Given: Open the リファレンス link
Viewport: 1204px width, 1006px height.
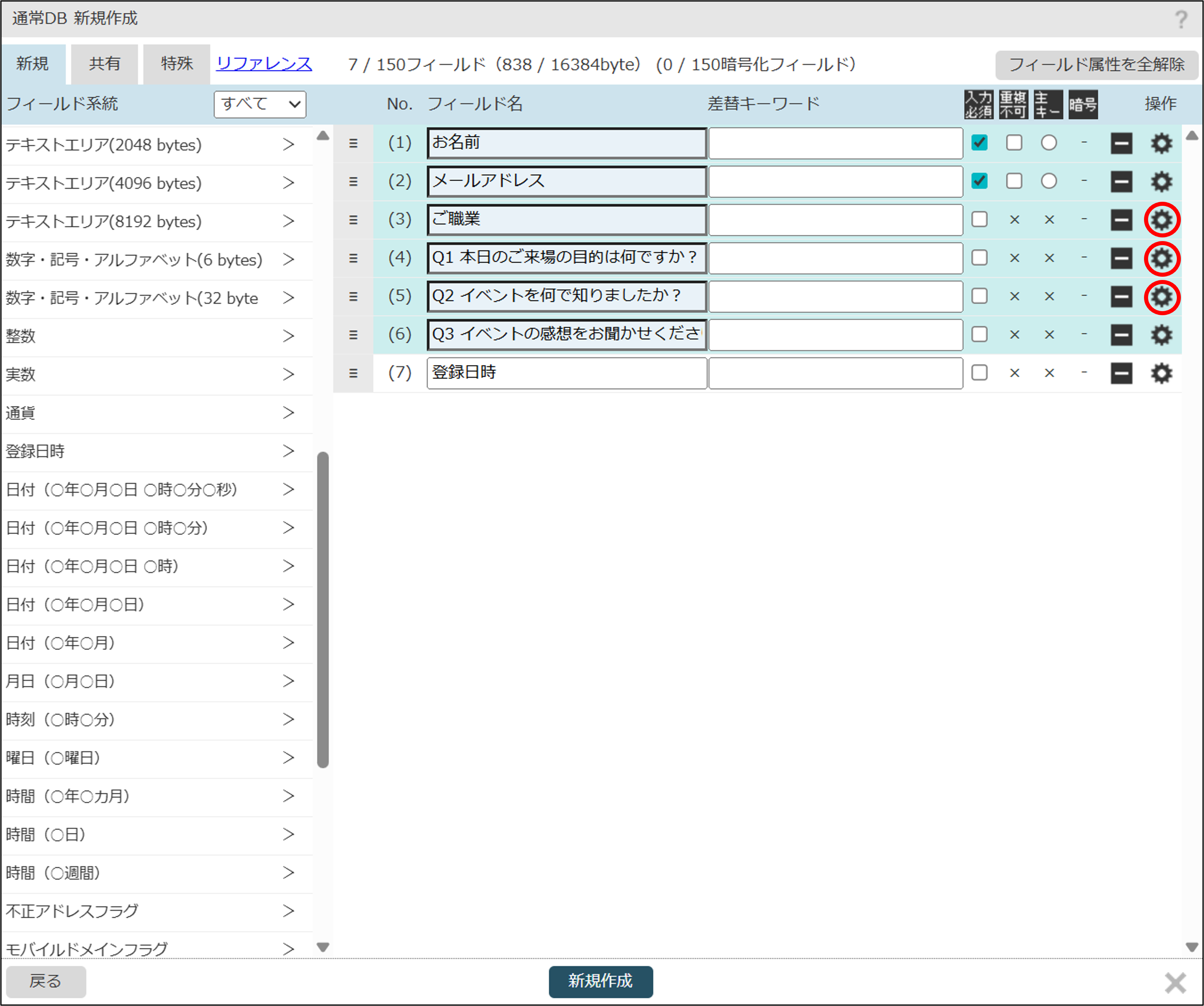Looking at the screenshot, I should point(264,64).
